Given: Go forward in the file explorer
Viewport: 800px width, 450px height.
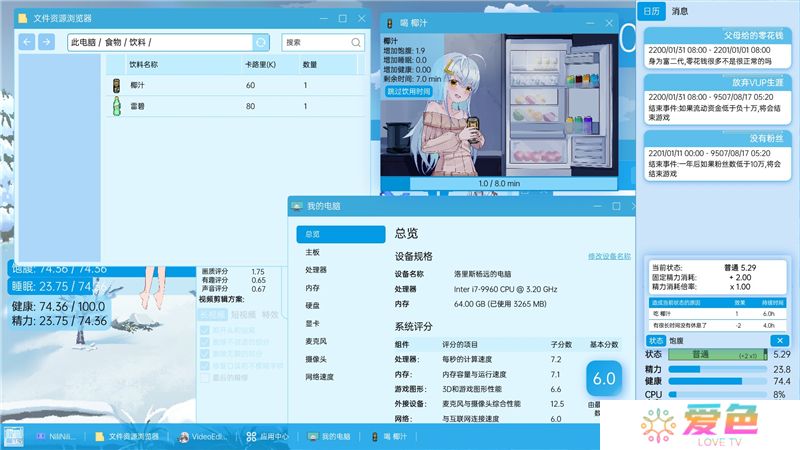Looking at the screenshot, I should (x=46, y=42).
